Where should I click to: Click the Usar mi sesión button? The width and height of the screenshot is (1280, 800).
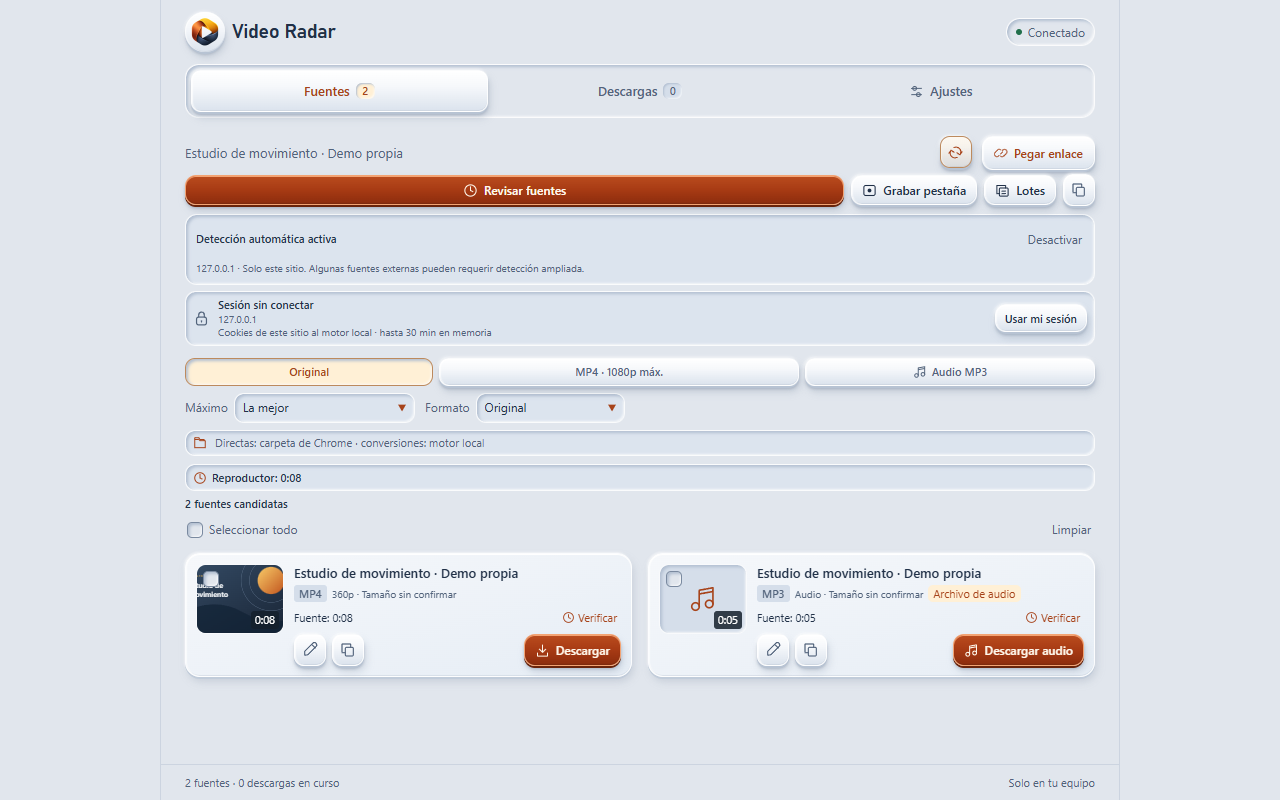point(1041,319)
